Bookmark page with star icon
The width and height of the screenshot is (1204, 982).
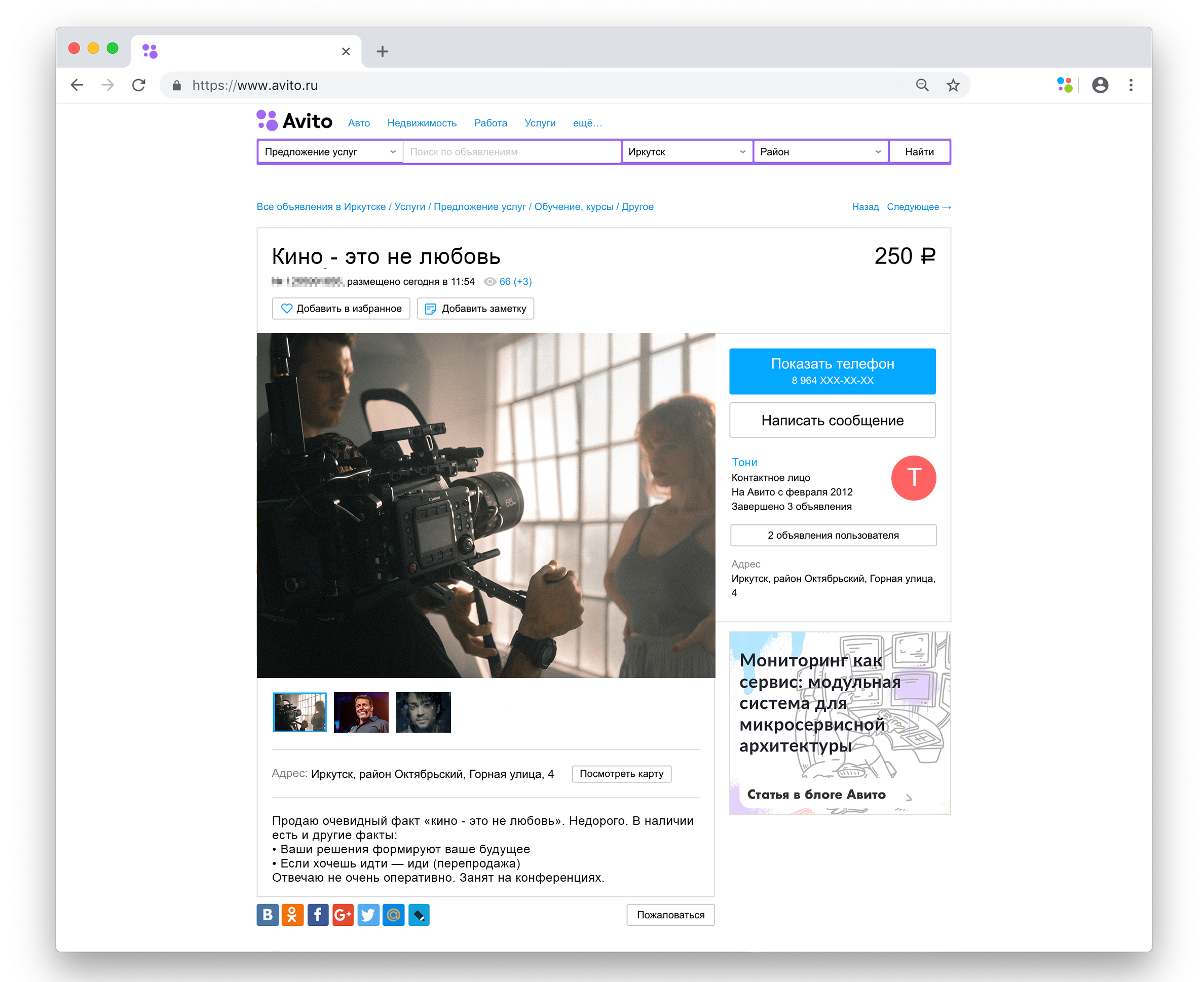click(953, 86)
